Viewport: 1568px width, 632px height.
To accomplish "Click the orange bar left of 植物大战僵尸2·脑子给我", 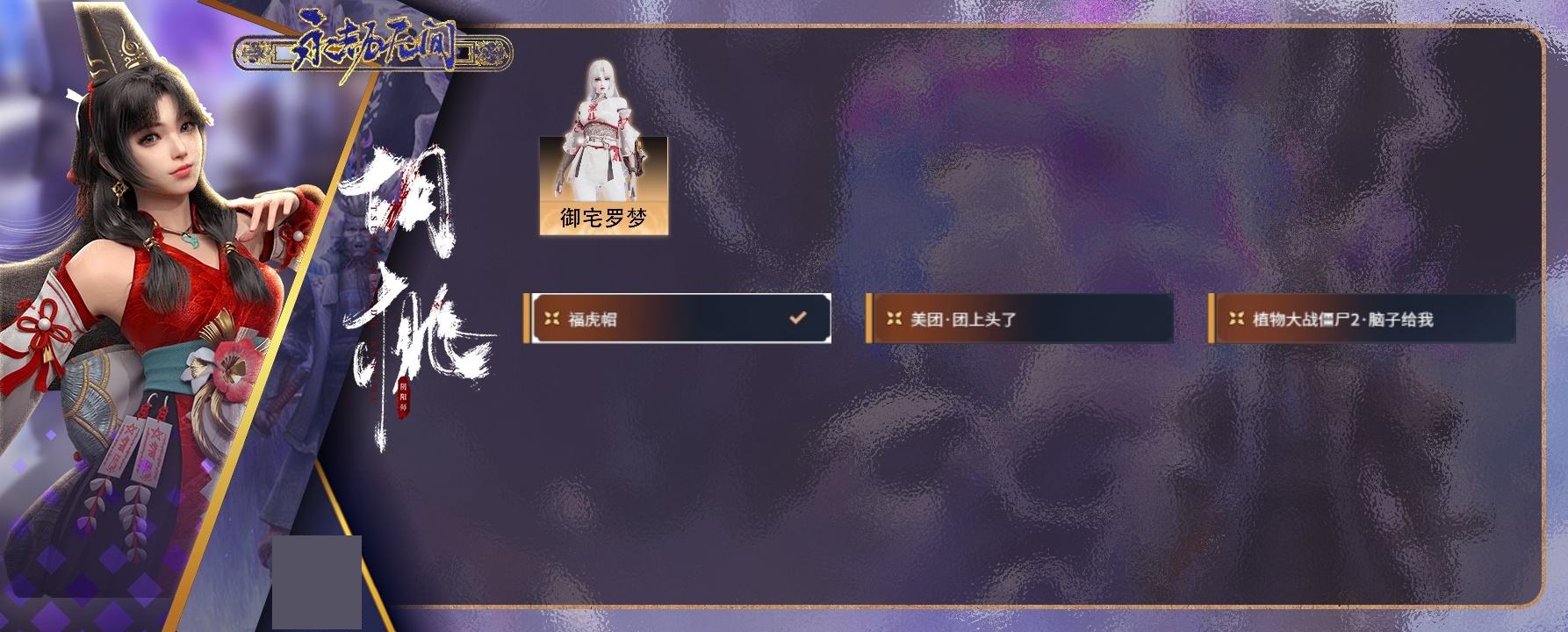I will (x=1212, y=319).
